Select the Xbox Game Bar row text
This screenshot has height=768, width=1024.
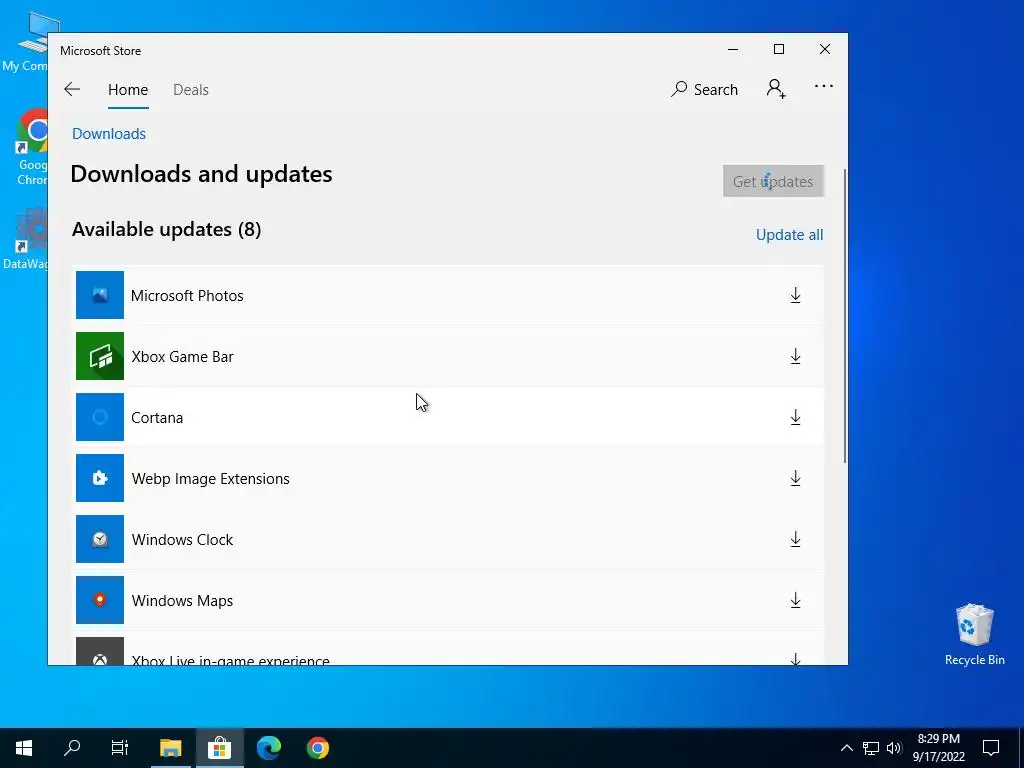(x=182, y=357)
